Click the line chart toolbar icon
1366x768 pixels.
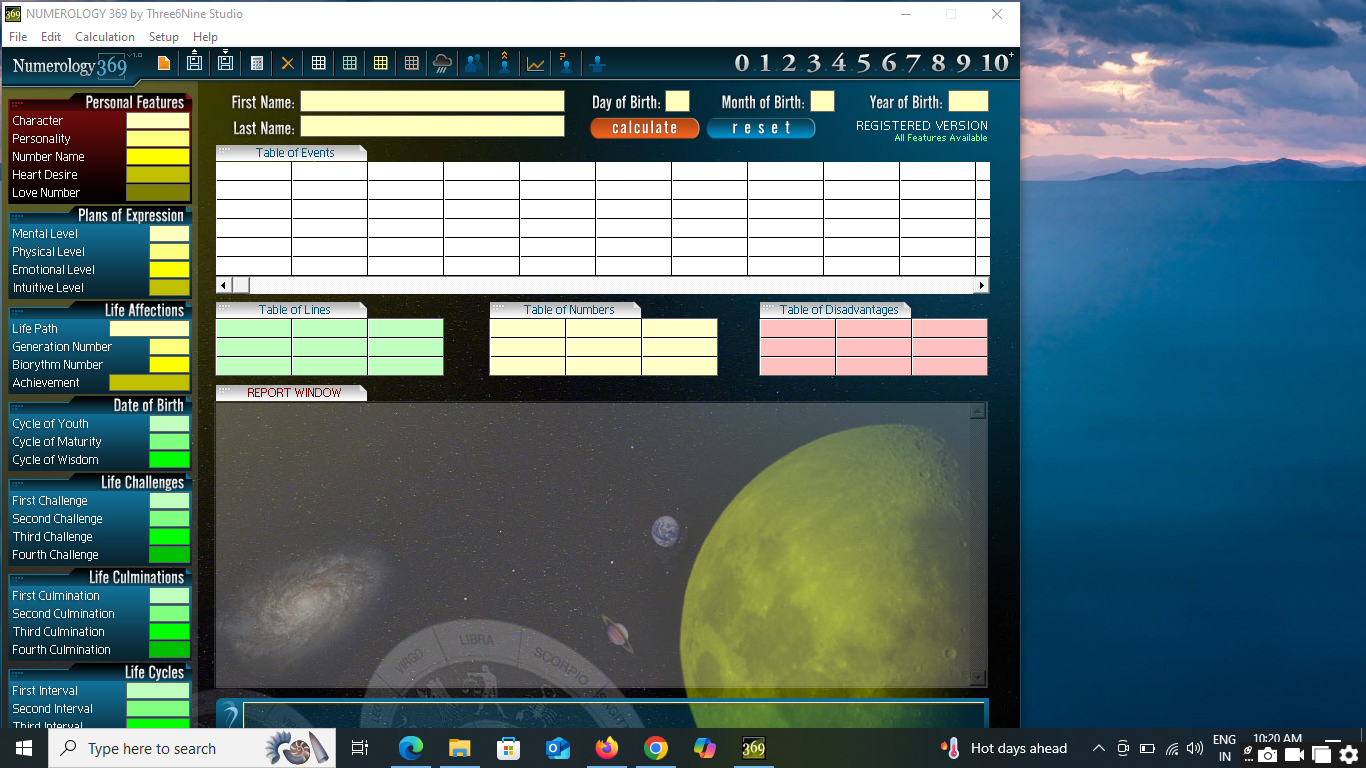click(535, 63)
